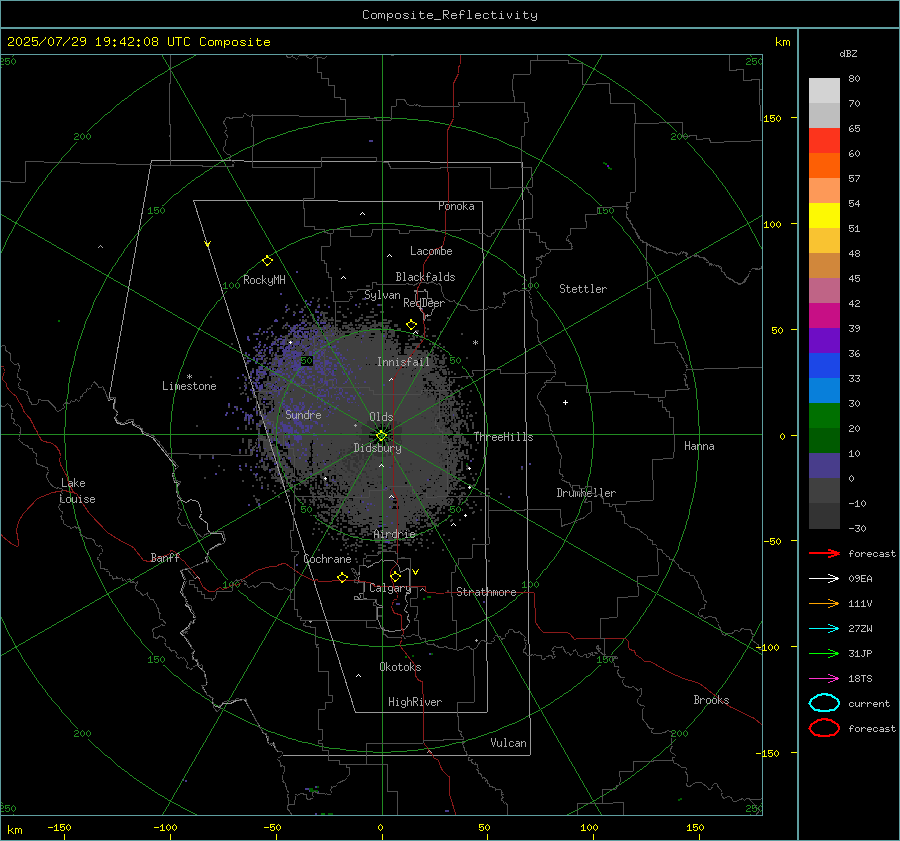The width and height of the screenshot is (900, 841).
Task: Click the green 31JP arrow in legend
Action: click(x=824, y=653)
